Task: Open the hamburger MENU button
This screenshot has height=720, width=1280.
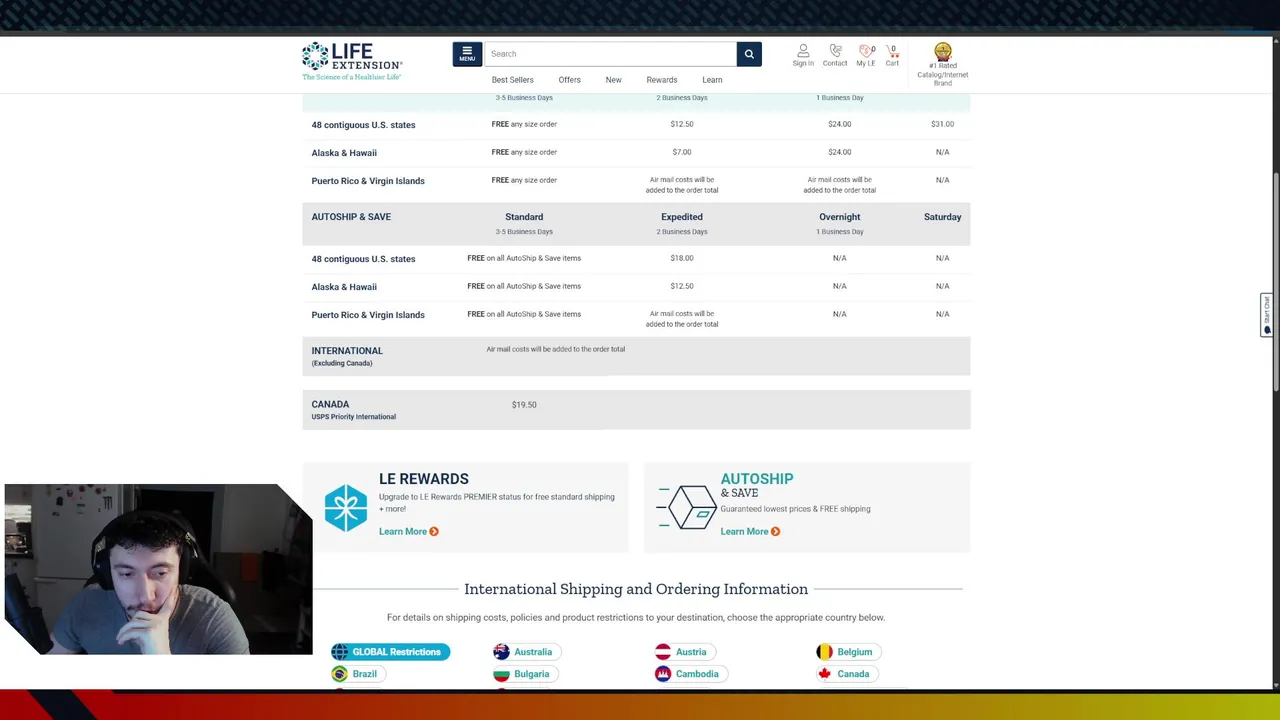Action: click(467, 54)
